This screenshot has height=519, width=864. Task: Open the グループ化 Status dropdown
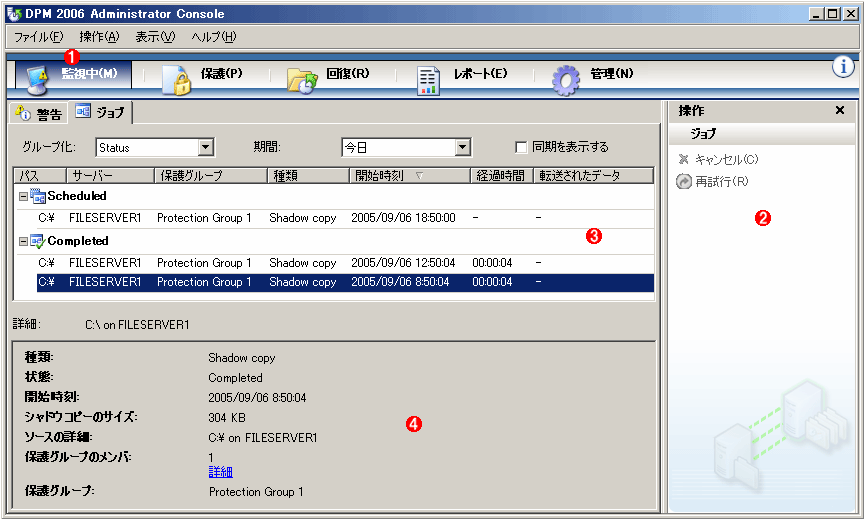click(206, 147)
